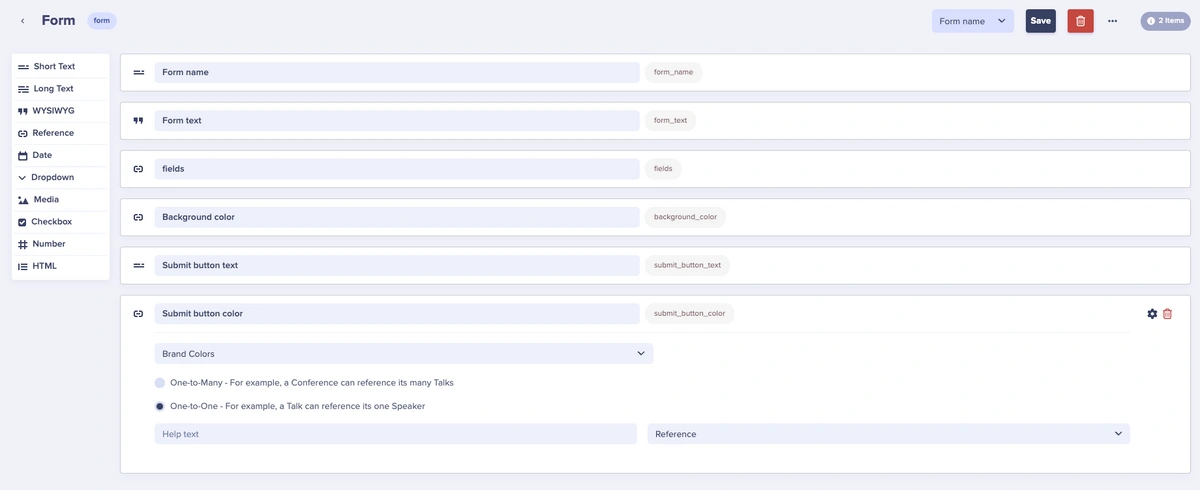Select the One-to-One relationship option
The width and height of the screenshot is (1200, 490).
pyautogui.click(x=160, y=407)
